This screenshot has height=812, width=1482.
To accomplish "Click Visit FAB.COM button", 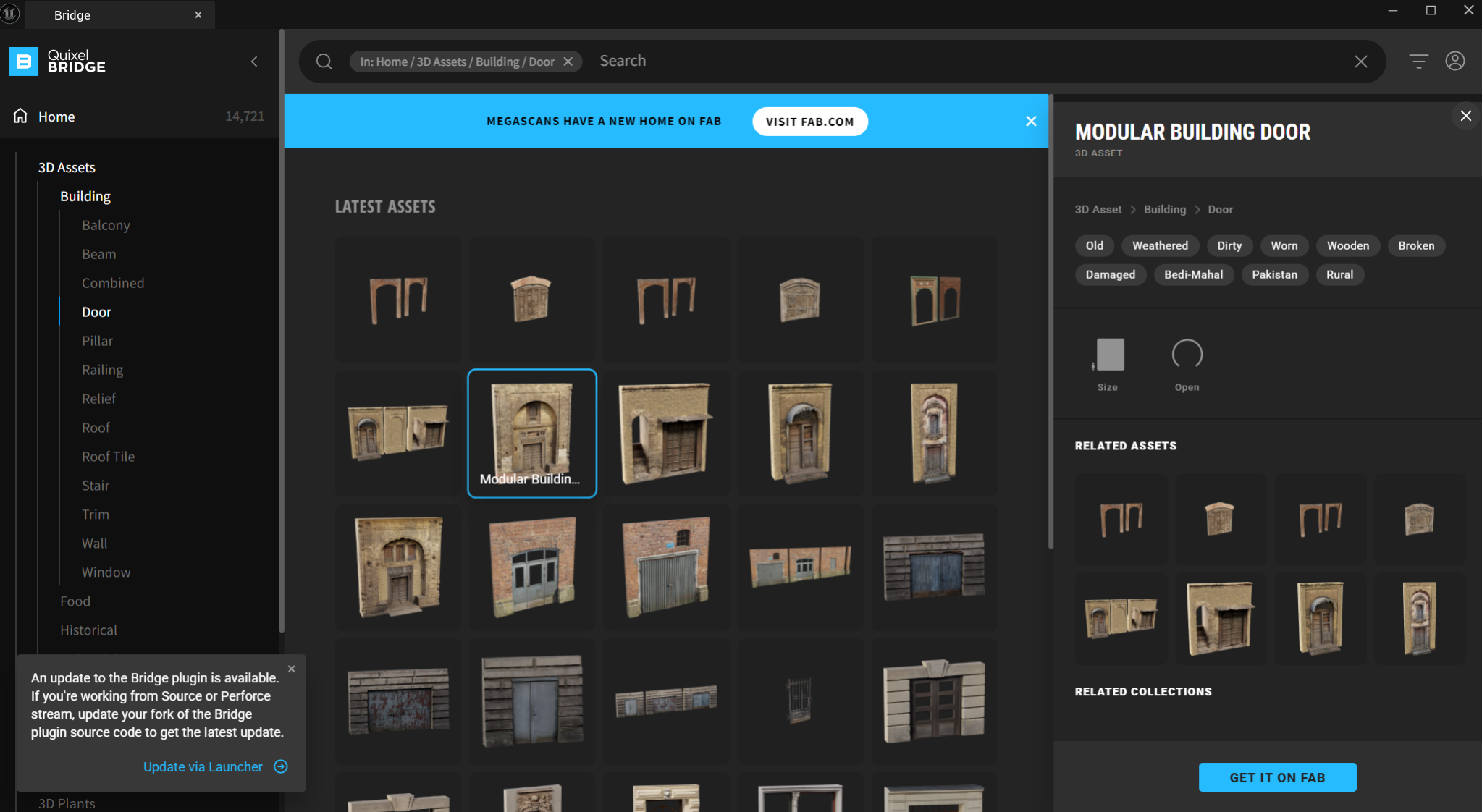I will tap(809, 122).
